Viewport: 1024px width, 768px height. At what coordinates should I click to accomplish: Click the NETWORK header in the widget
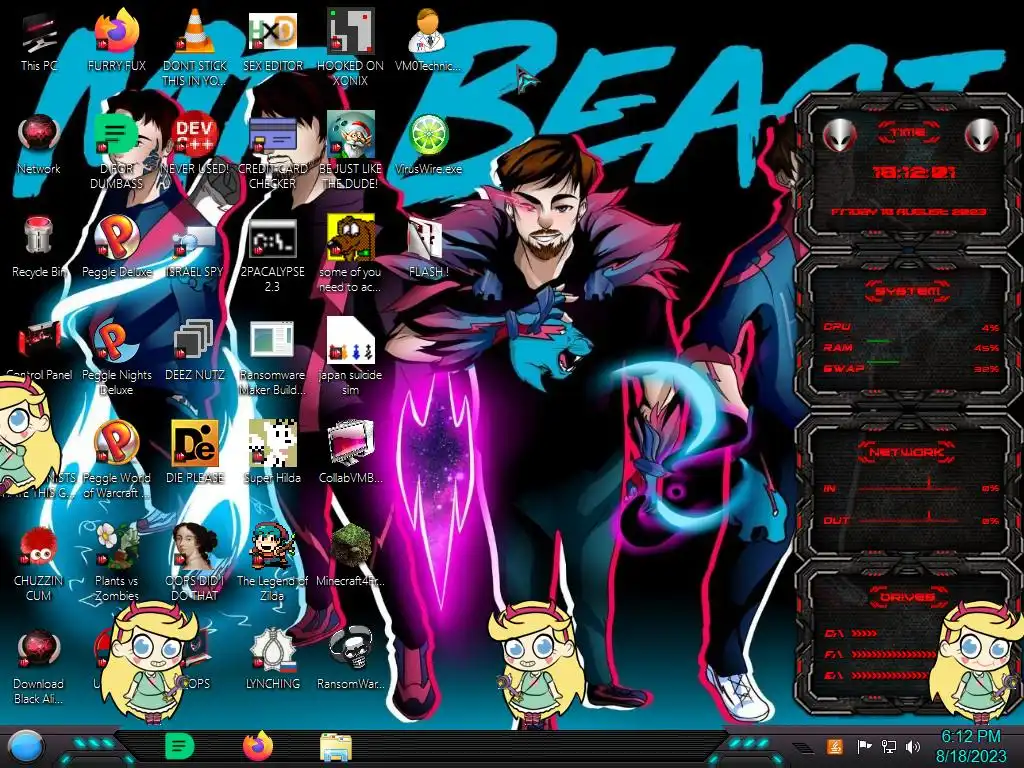coord(908,452)
